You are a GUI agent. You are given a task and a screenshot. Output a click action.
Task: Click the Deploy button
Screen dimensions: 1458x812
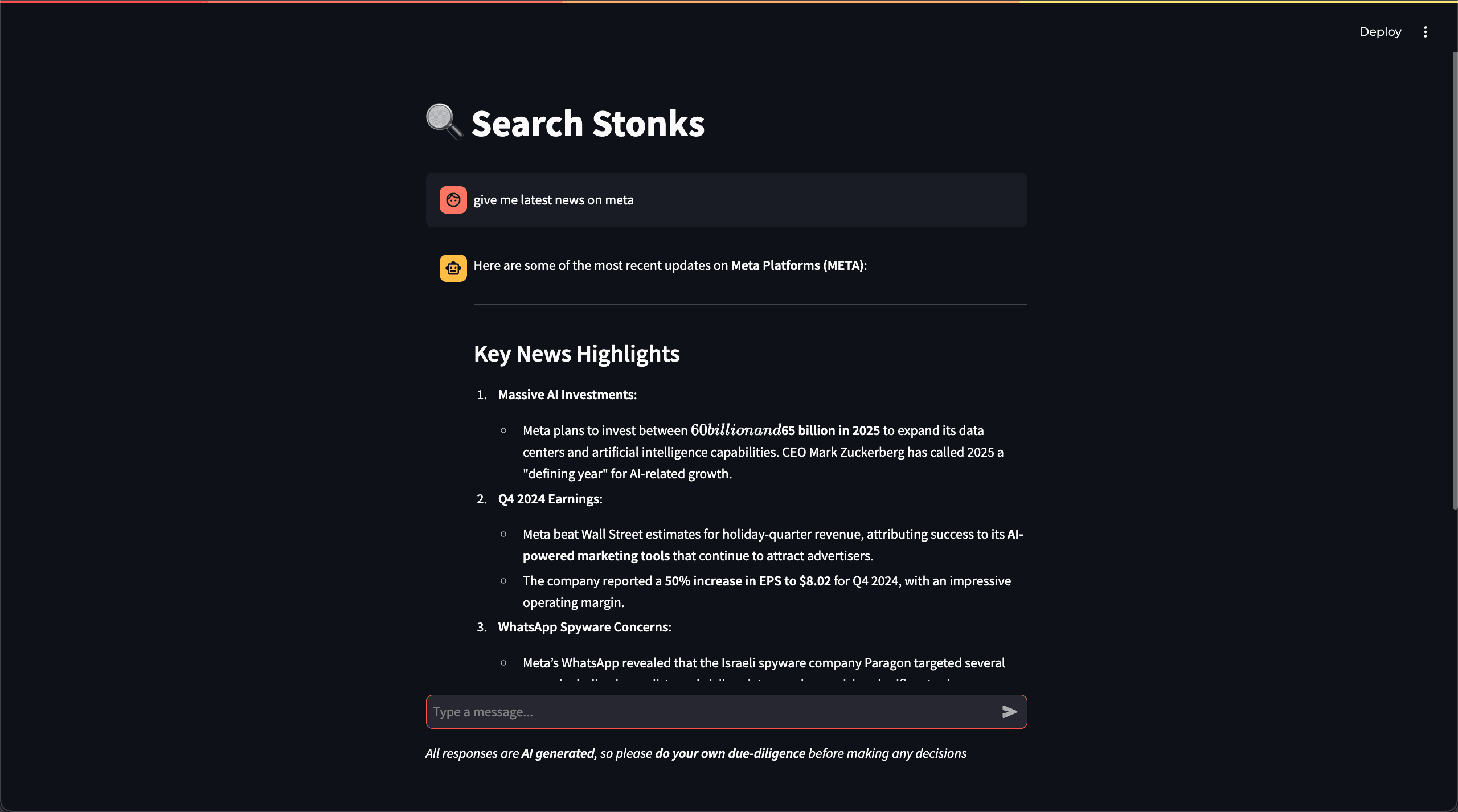[1380, 32]
